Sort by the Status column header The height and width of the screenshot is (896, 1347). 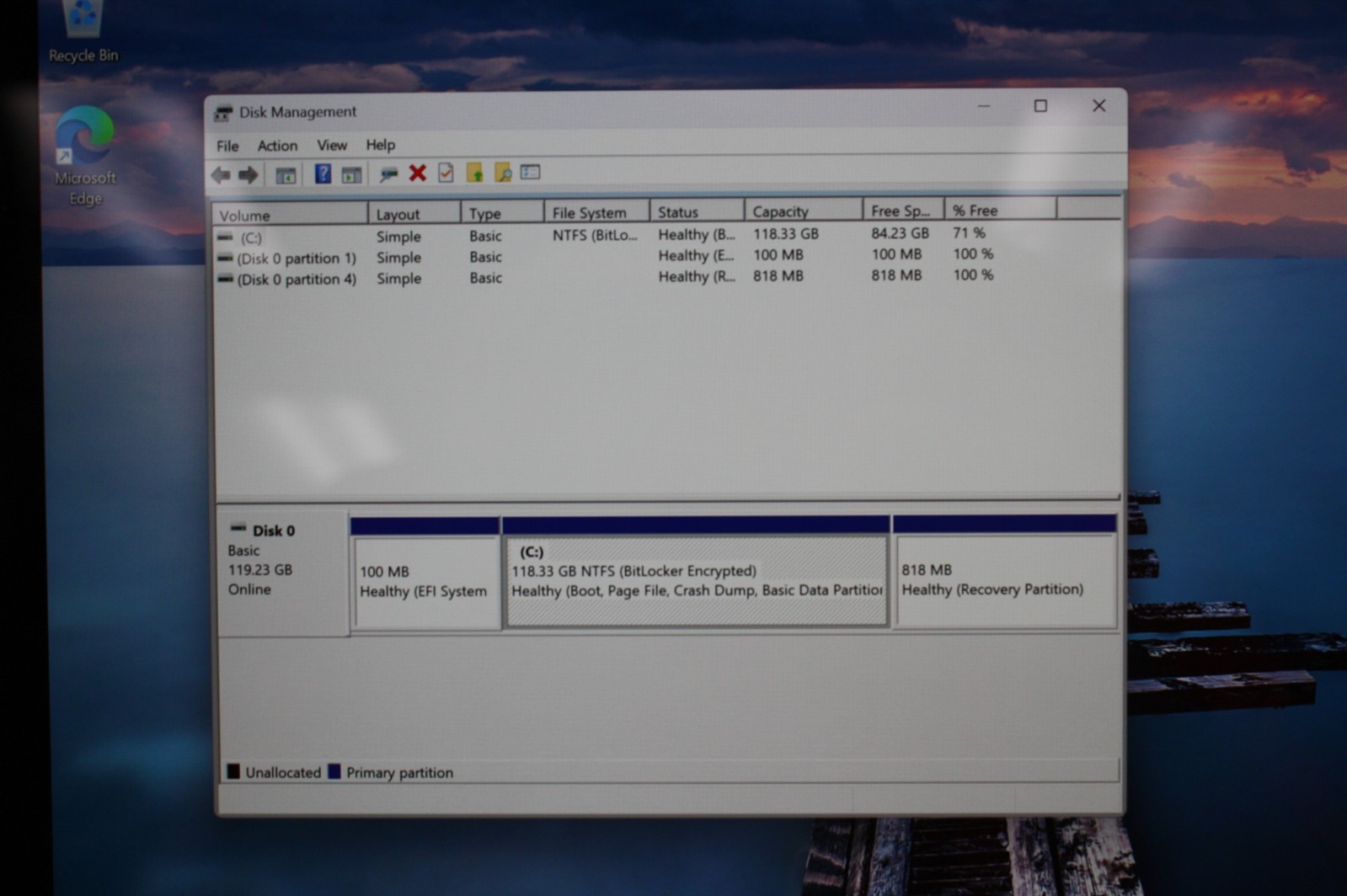tap(698, 211)
